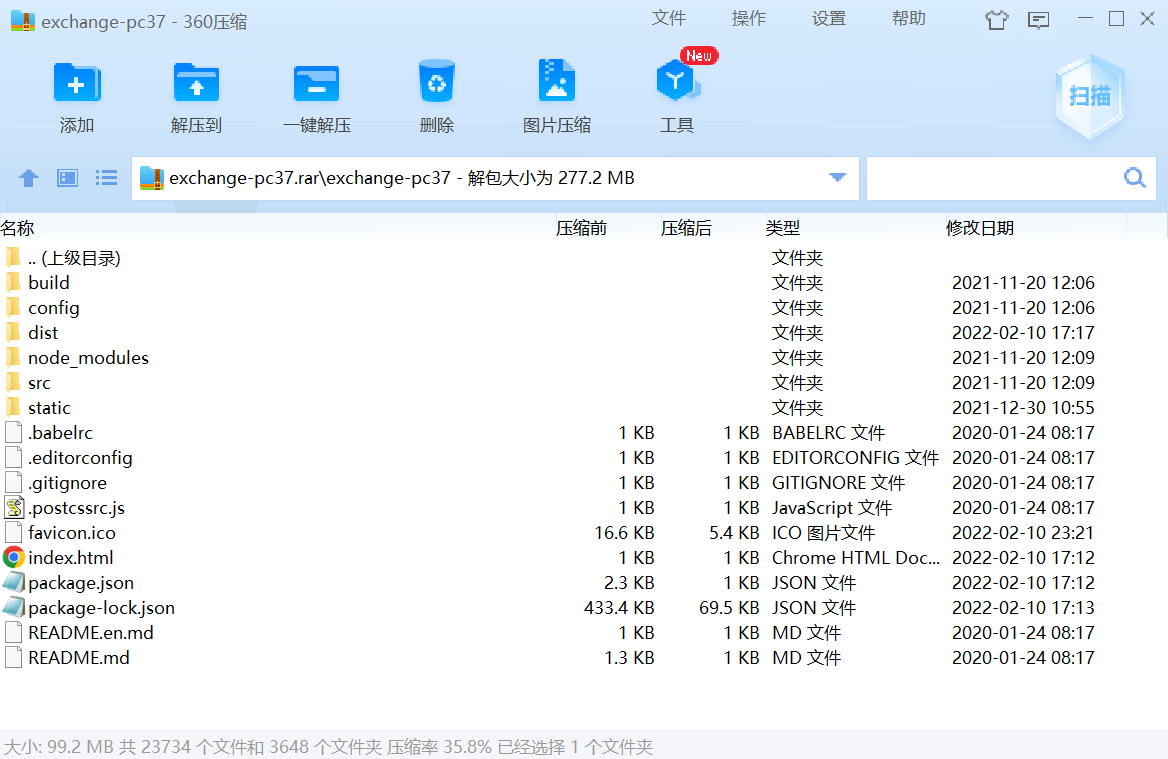Click the search magnifier button
The height and width of the screenshot is (759, 1168).
[1134, 177]
